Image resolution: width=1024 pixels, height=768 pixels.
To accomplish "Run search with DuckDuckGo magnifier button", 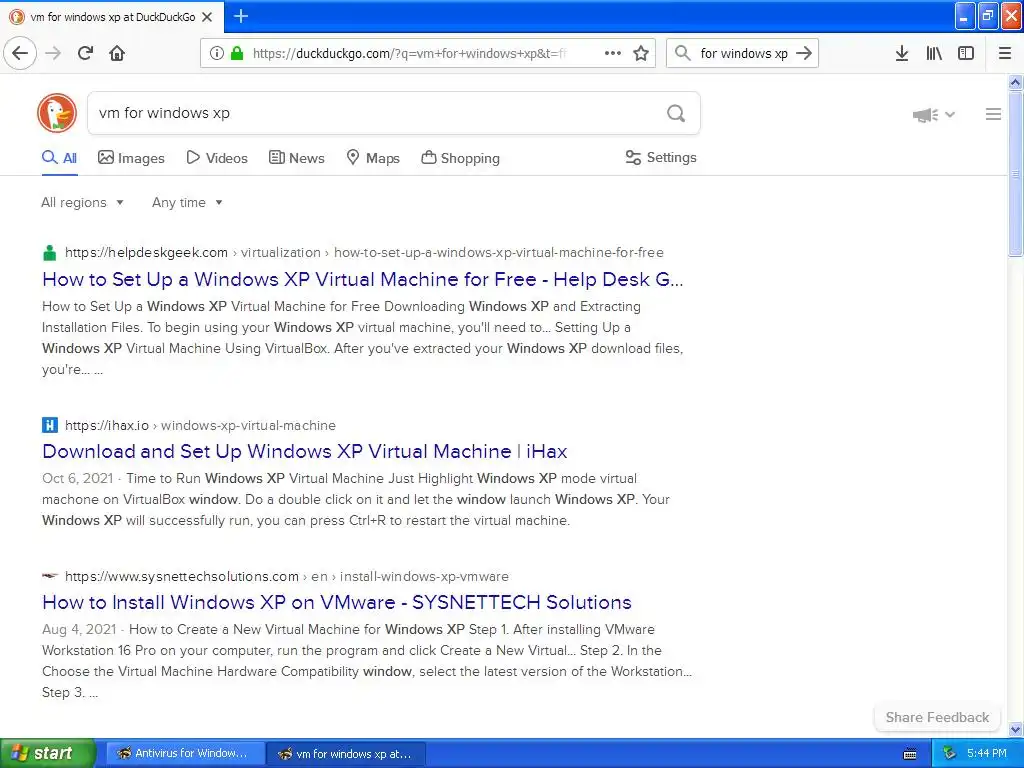I will [x=676, y=113].
